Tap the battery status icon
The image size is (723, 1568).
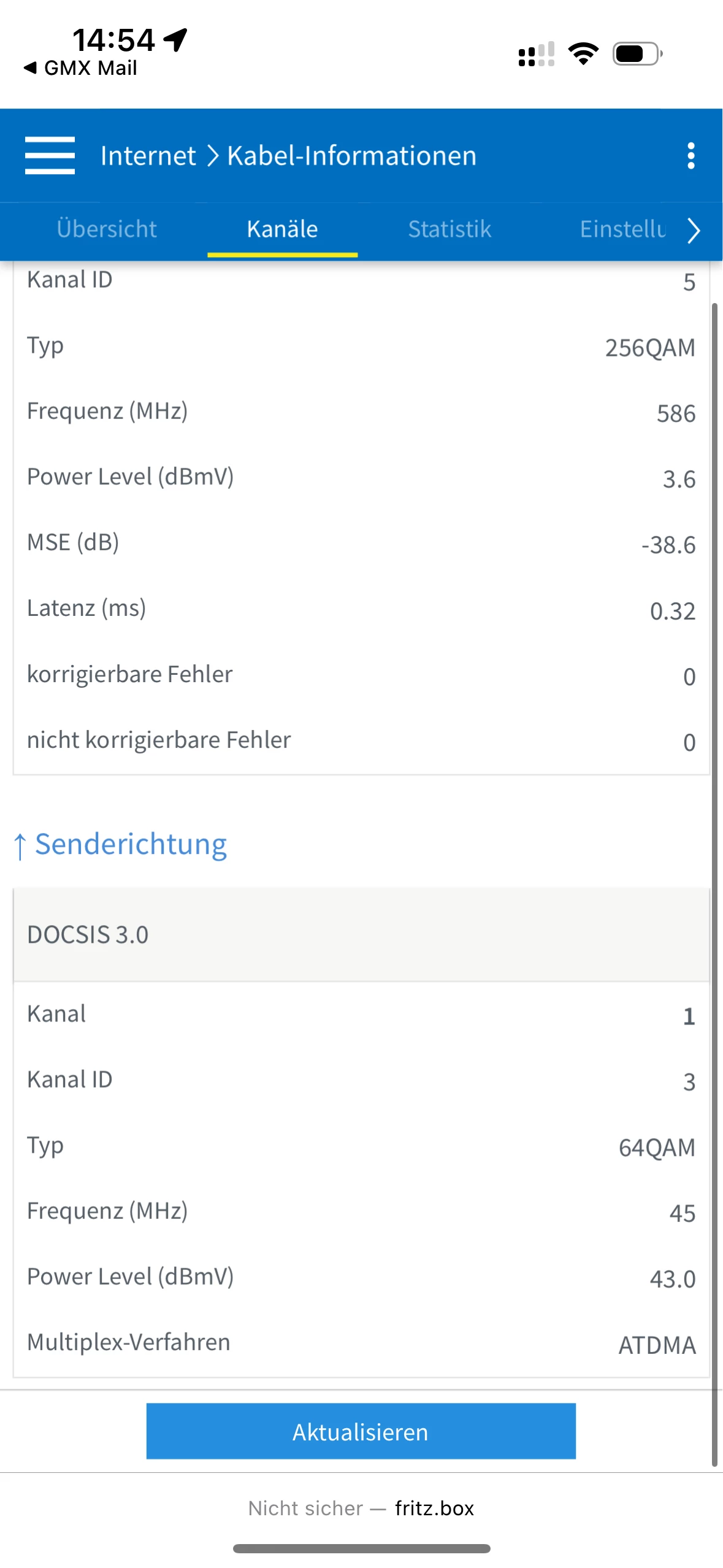[637, 54]
